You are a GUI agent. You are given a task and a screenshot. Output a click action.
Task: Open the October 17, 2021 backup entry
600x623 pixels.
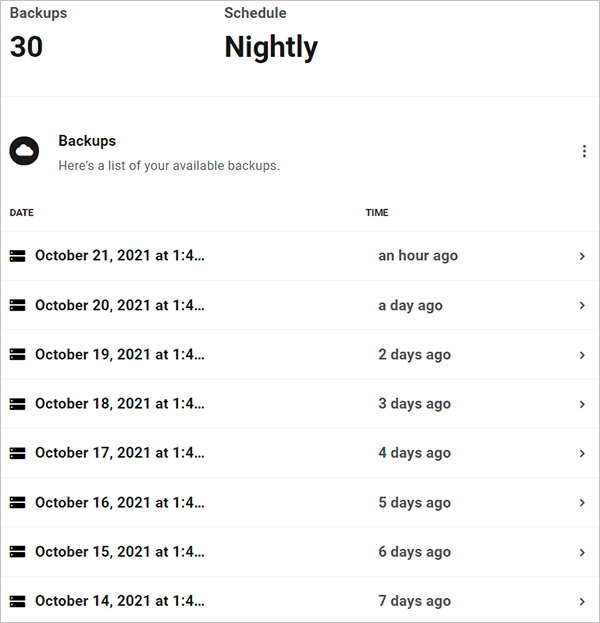pyautogui.click(x=119, y=453)
